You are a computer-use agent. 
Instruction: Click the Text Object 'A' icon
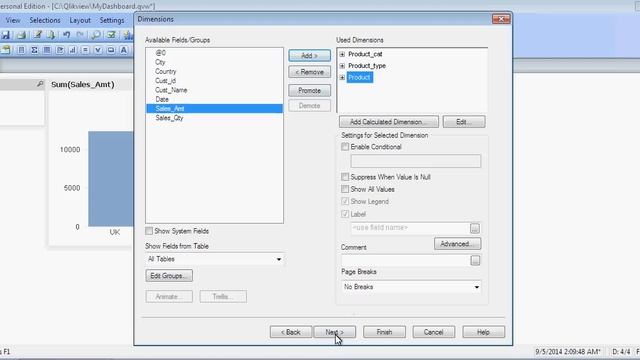point(124,50)
